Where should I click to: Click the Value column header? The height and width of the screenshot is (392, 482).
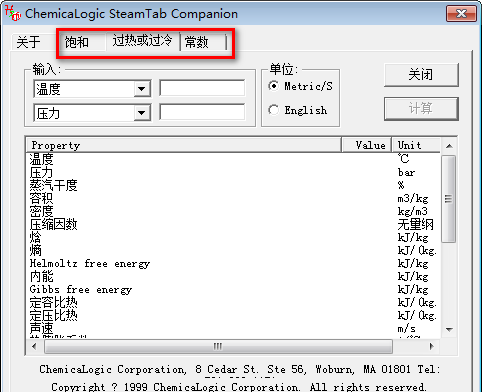tap(367, 145)
